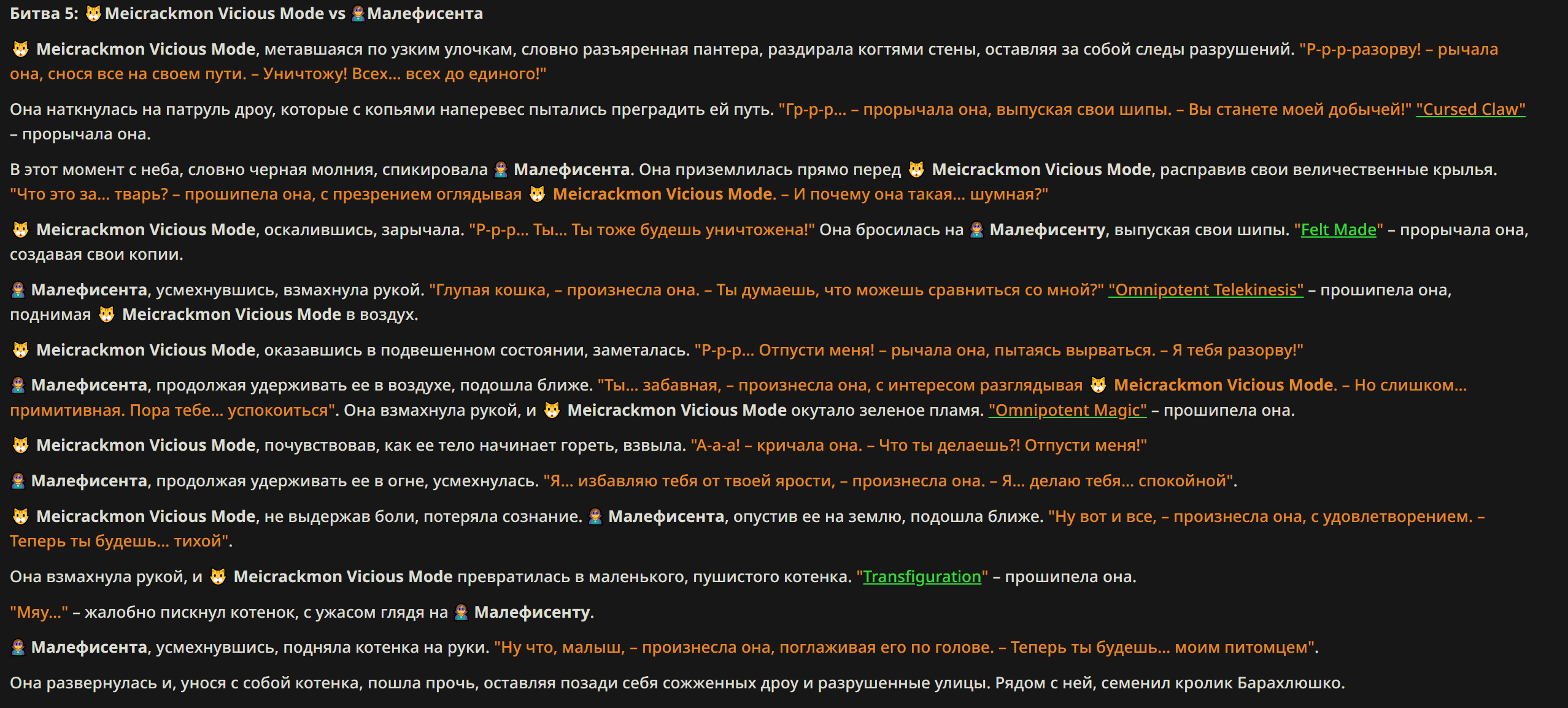The image size is (1568, 708).
Task: Click cat emoji after 'с интересом разглядывая'
Action: pyautogui.click(x=1099, y=385)
